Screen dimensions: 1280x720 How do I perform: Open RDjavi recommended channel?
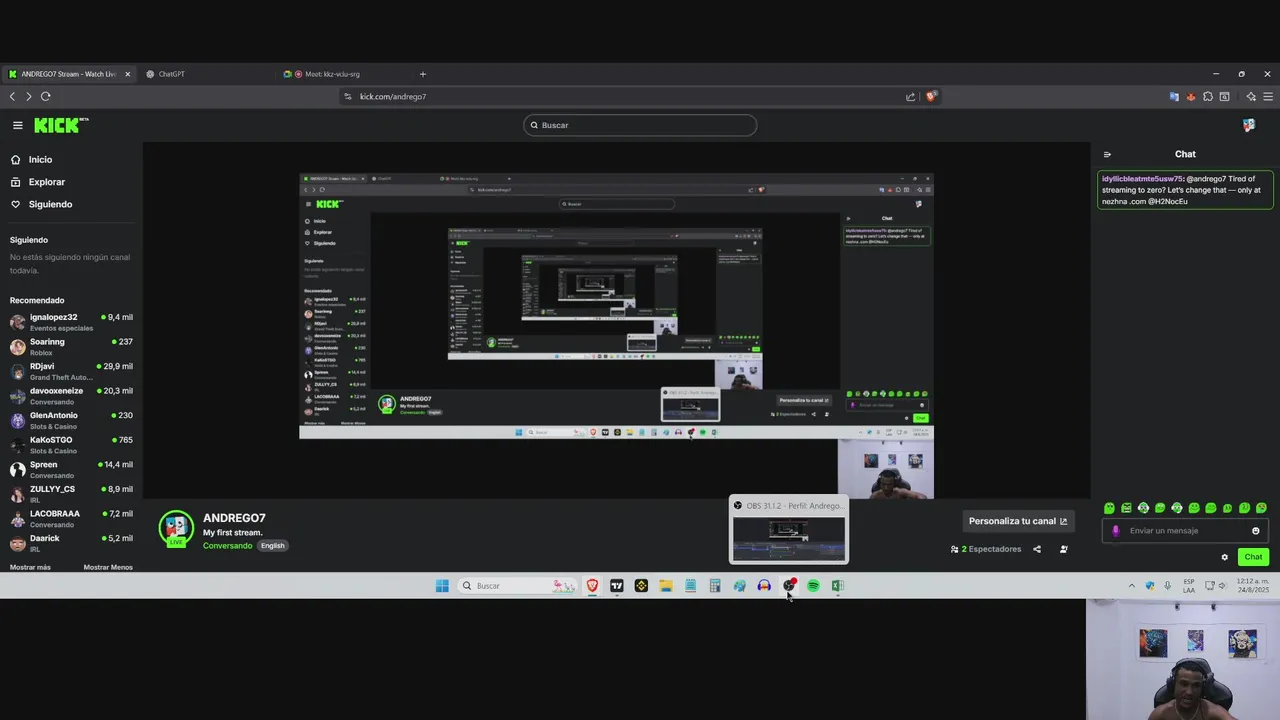[x=71, y=371]
